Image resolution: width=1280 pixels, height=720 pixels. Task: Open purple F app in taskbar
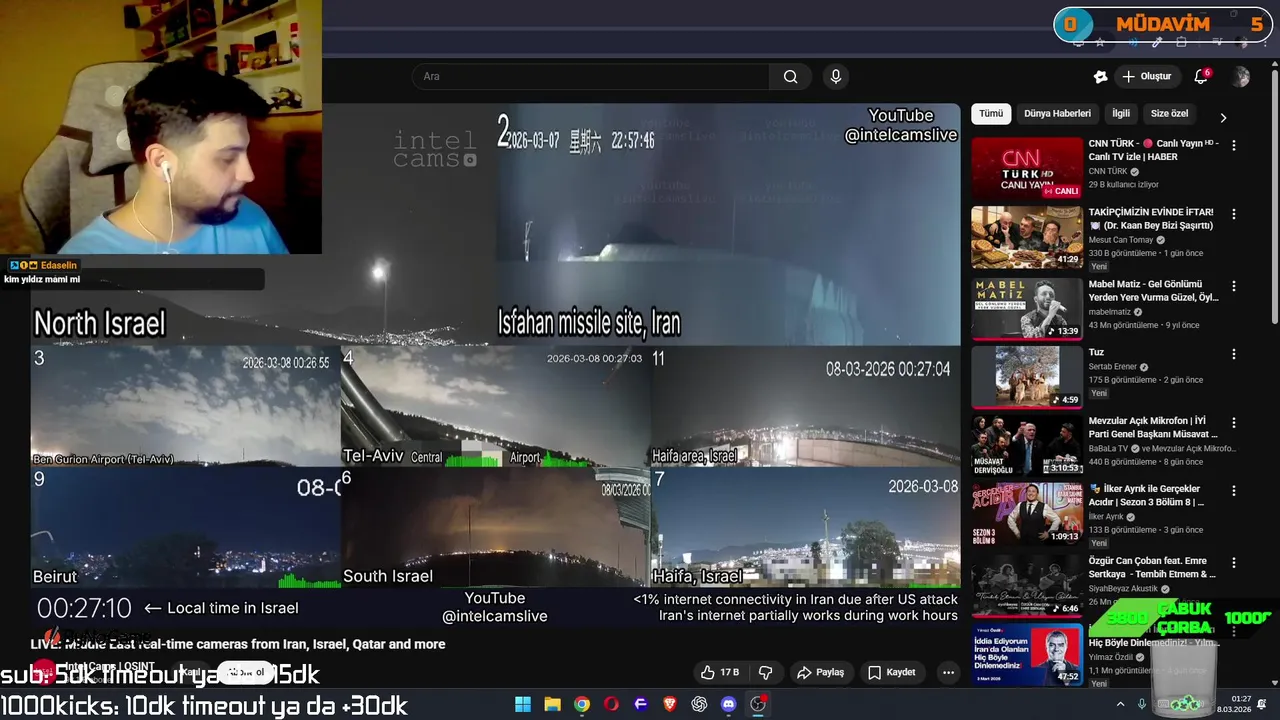coord(641,704)
